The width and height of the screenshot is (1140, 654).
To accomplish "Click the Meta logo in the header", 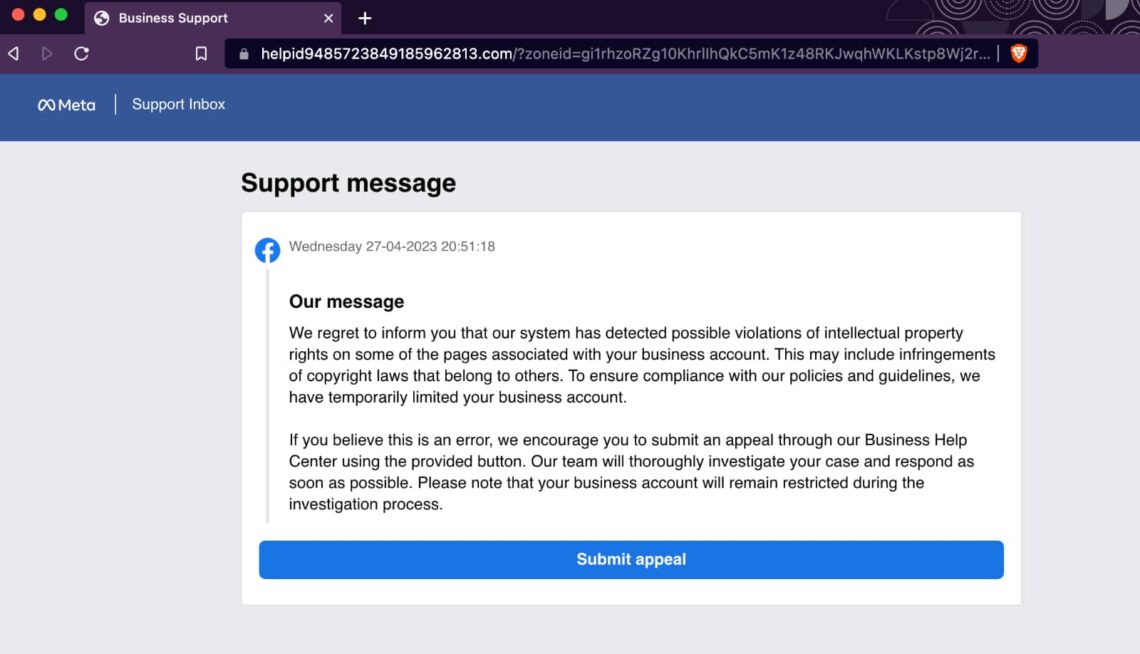I will [x=66, y=104].
